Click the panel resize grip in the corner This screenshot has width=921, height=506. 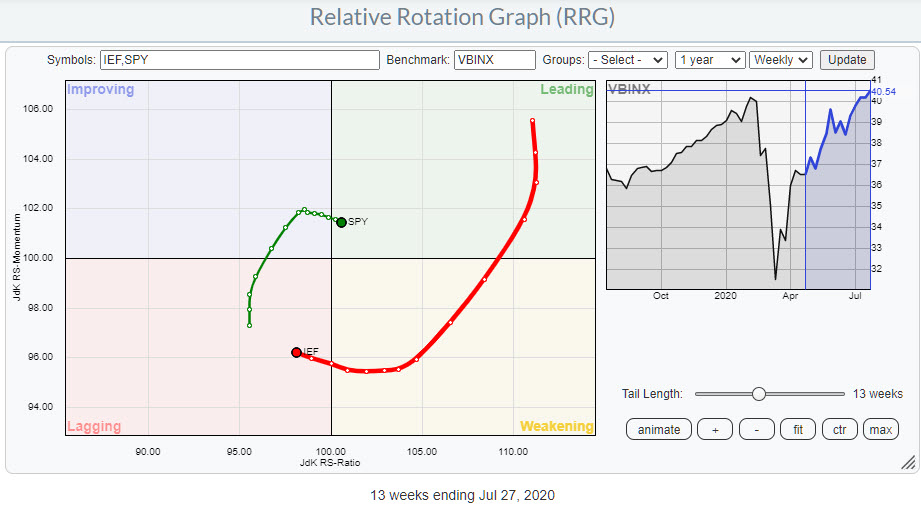pos(907,462)
